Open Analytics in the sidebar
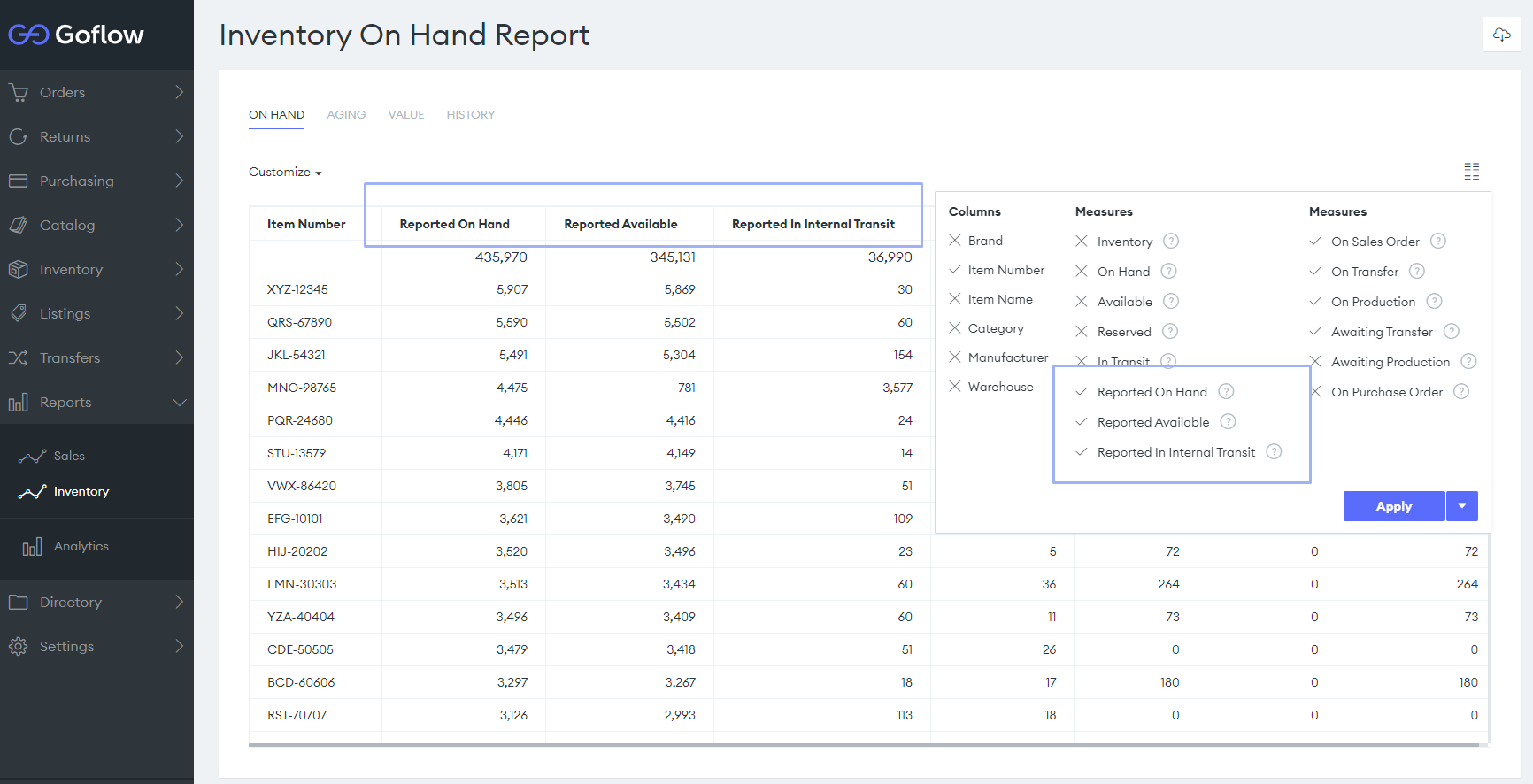 tap(81, 546)
